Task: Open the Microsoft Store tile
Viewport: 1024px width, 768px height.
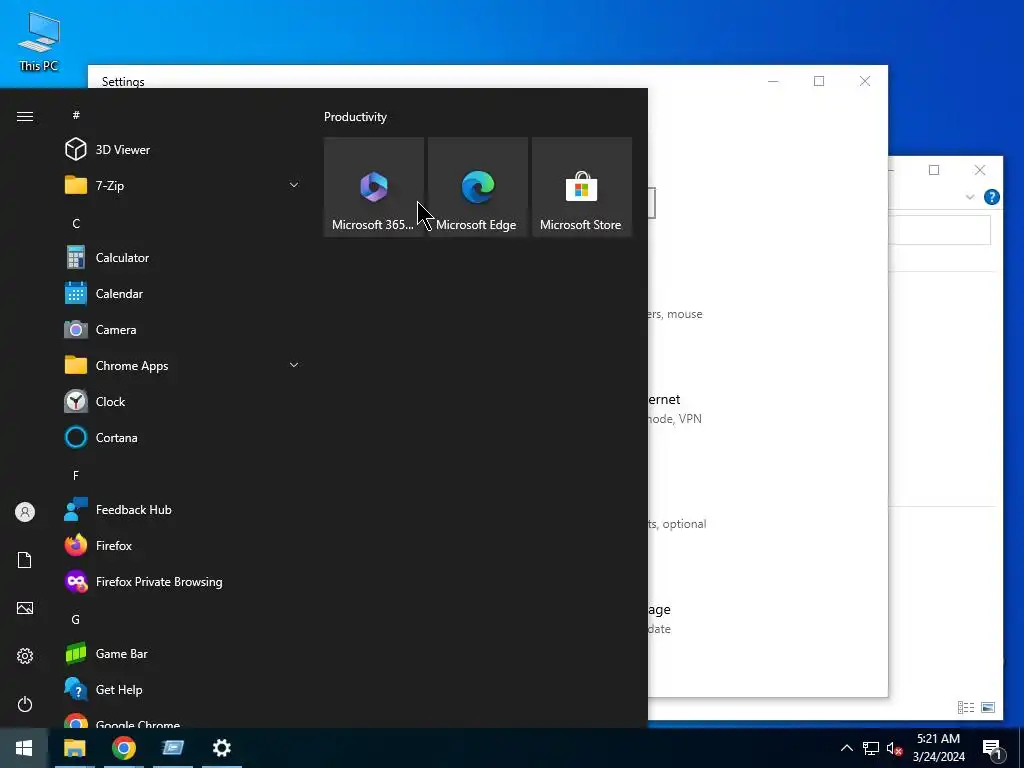Action: click(x=582, y=187)
